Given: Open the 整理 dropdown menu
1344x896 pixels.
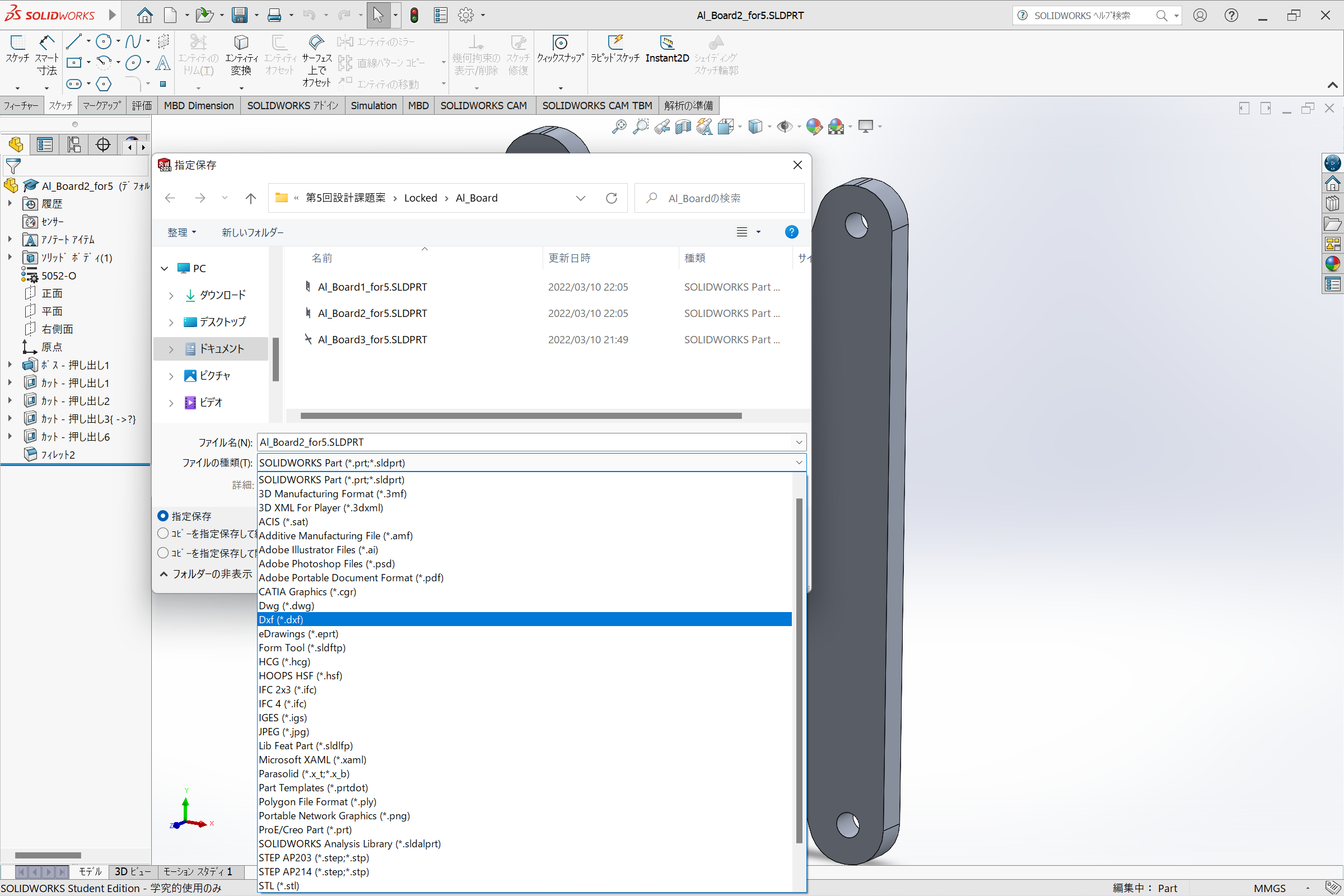Looking at the screenshot, I should 181,232.
